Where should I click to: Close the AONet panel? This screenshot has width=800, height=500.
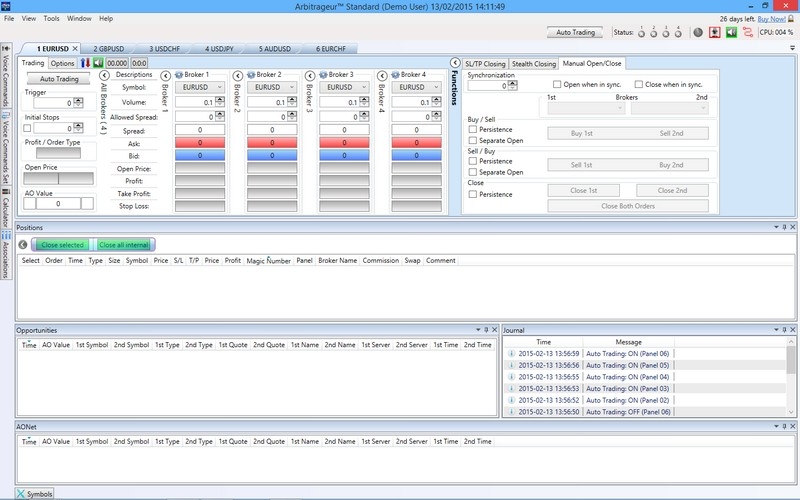(x=793, y=426)
